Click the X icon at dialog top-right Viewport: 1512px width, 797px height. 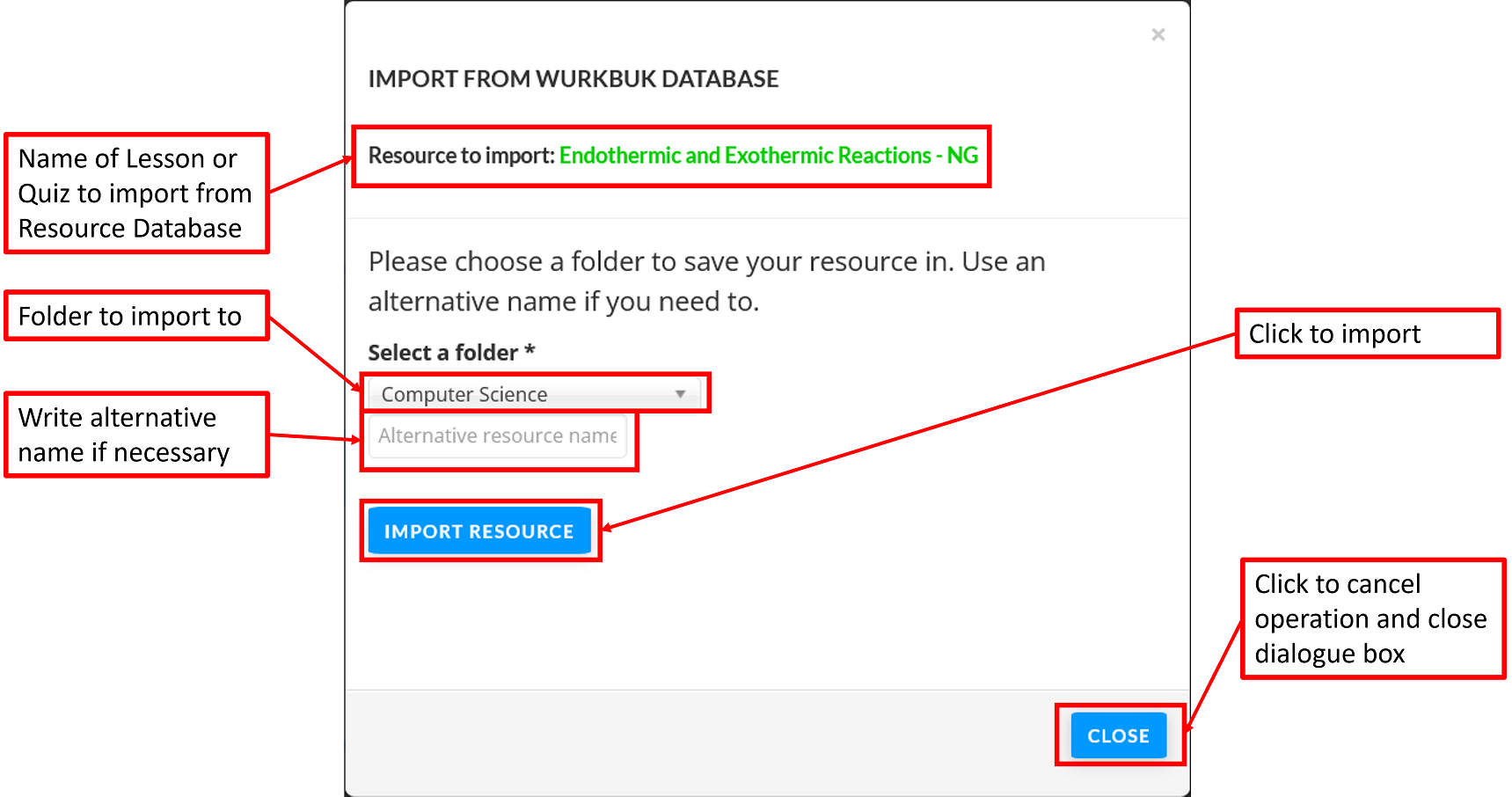(1158, 34)
